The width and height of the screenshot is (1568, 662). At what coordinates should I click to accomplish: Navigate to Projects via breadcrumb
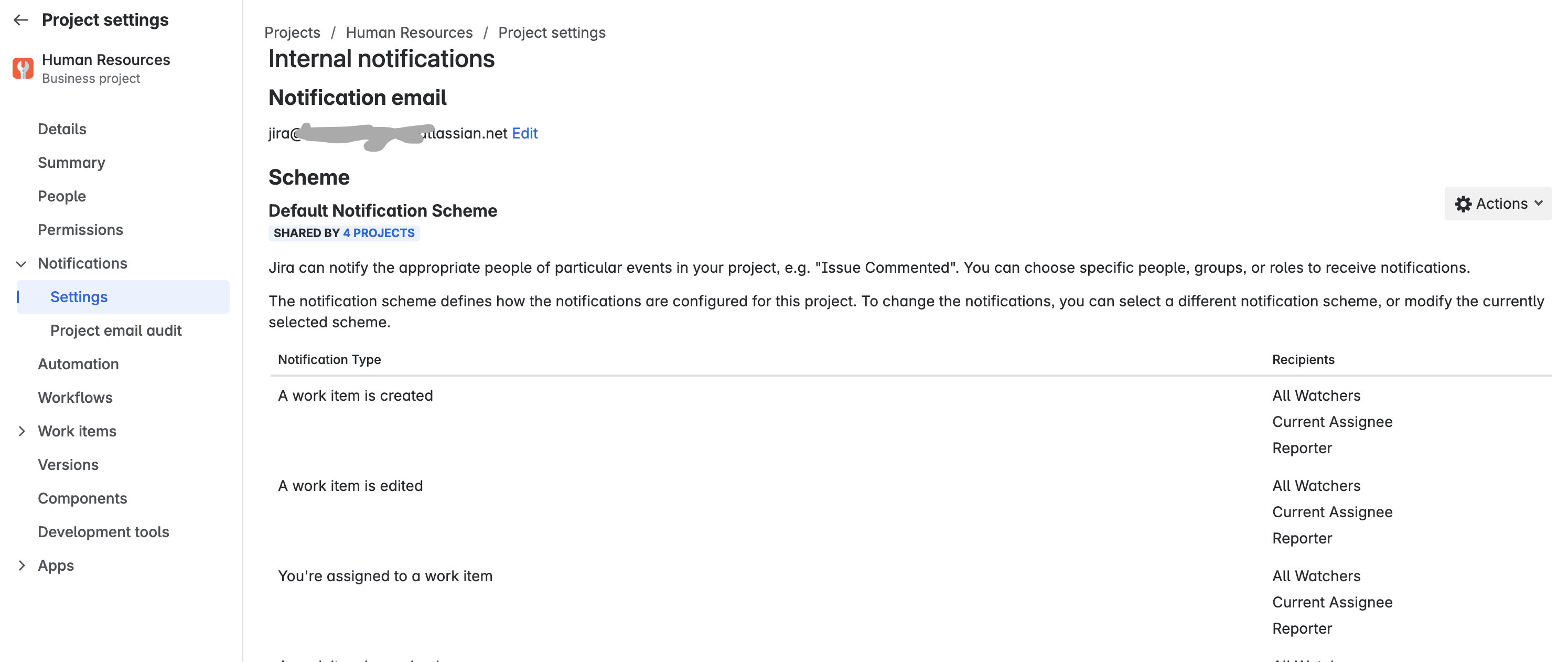point(292,33)
